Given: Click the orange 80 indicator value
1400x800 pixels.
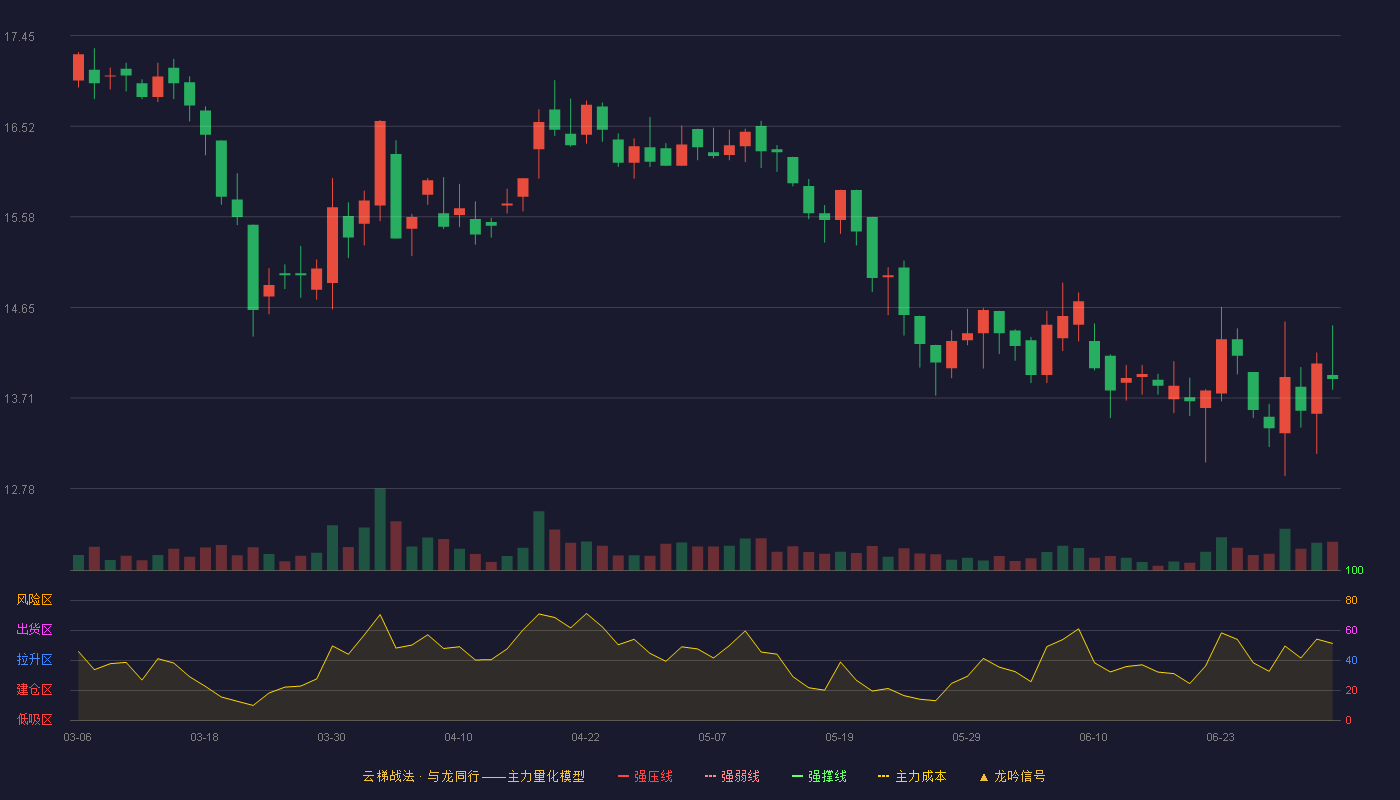Looking at the screenshot, I should coord(1351,600).
